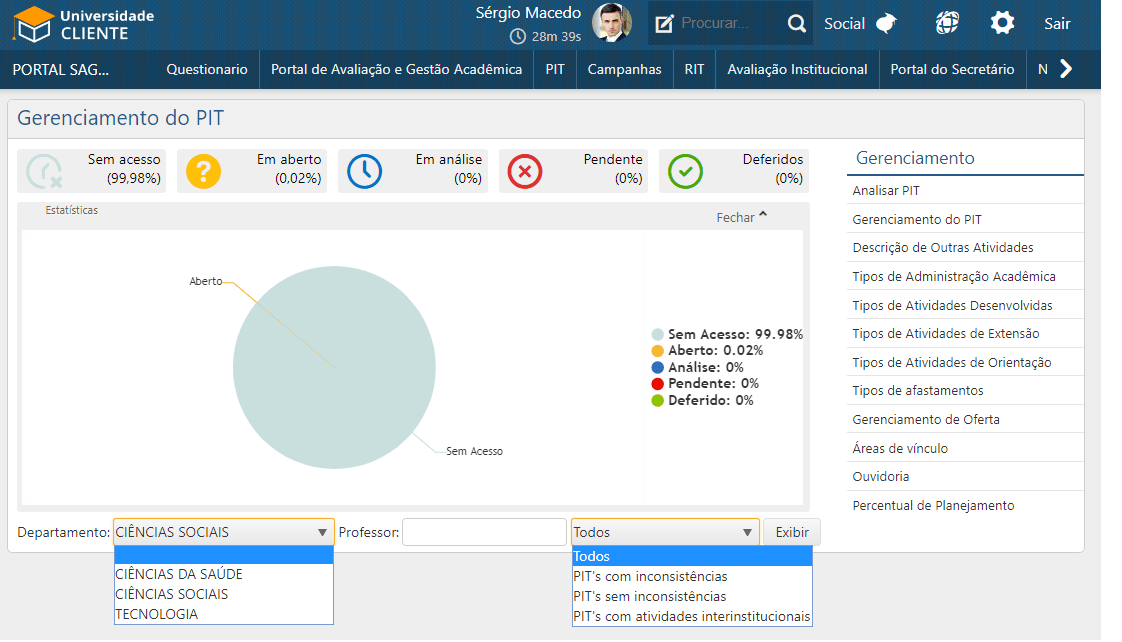Click the yellow question mark Em aberto icon

tap(203, 171)
